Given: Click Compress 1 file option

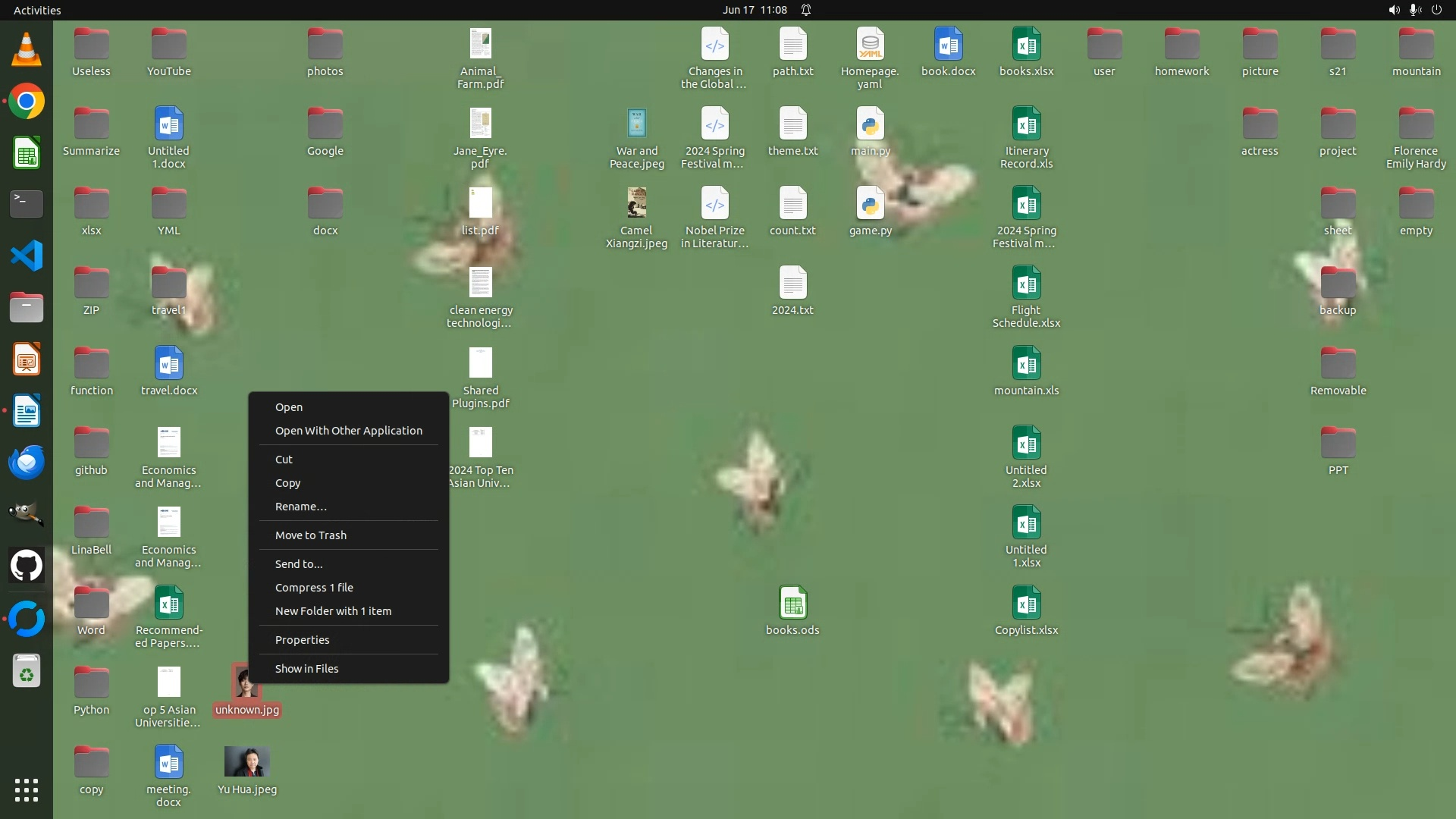Looking at the screenshot, I should click(x=314, y=588).
